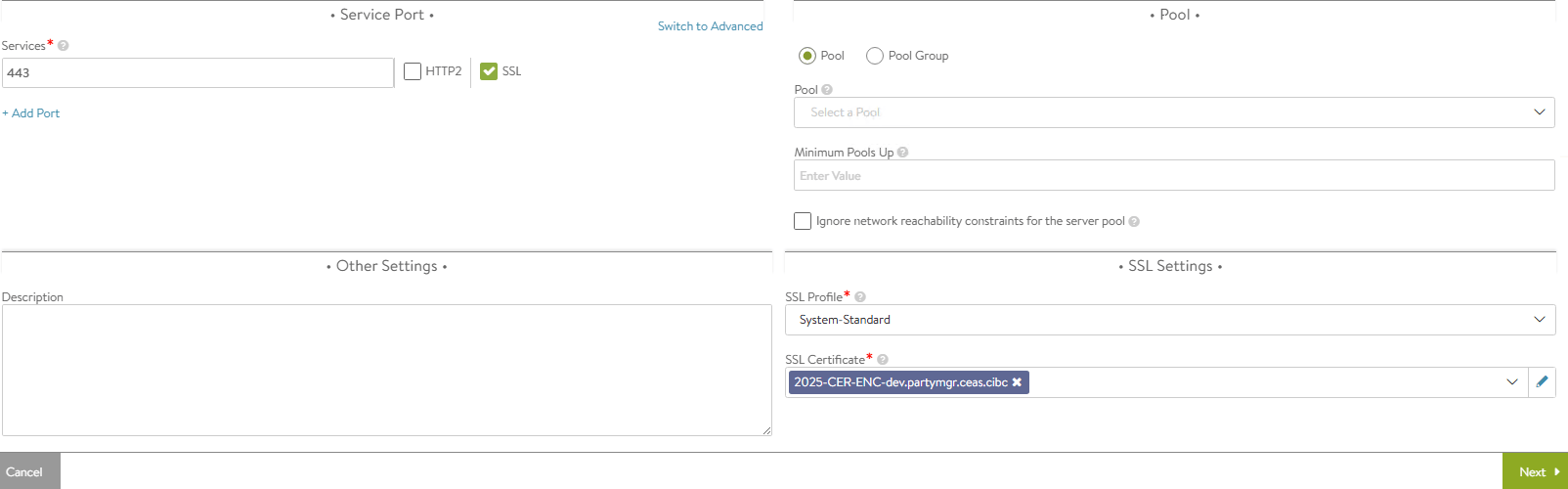This screenshot has width=1568, height=489.
Task: Edit the SSL certificate with pencil icon
Action: [x=1542, y=382]
